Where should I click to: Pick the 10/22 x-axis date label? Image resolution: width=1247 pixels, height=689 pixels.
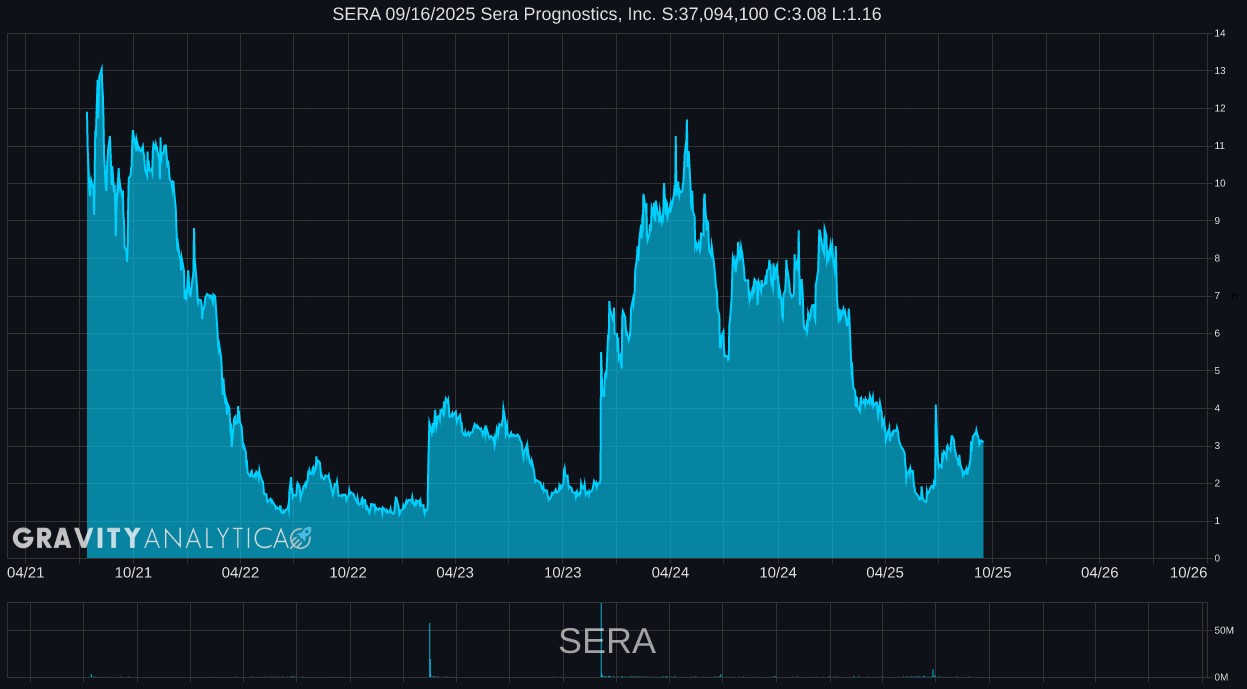pos(348,573)
